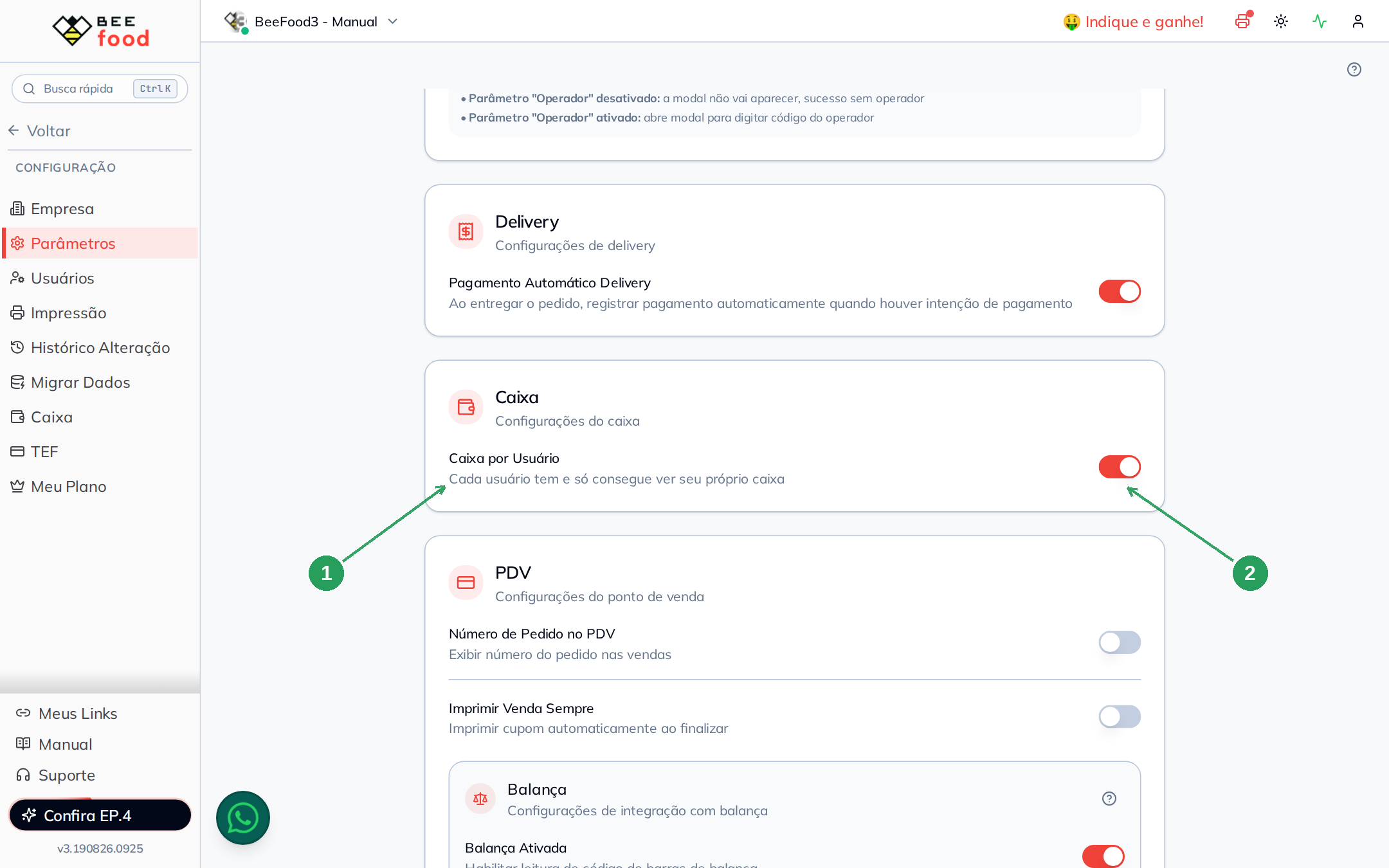
Task: Open the WhatsApp chat button
Action: point(243,818)
